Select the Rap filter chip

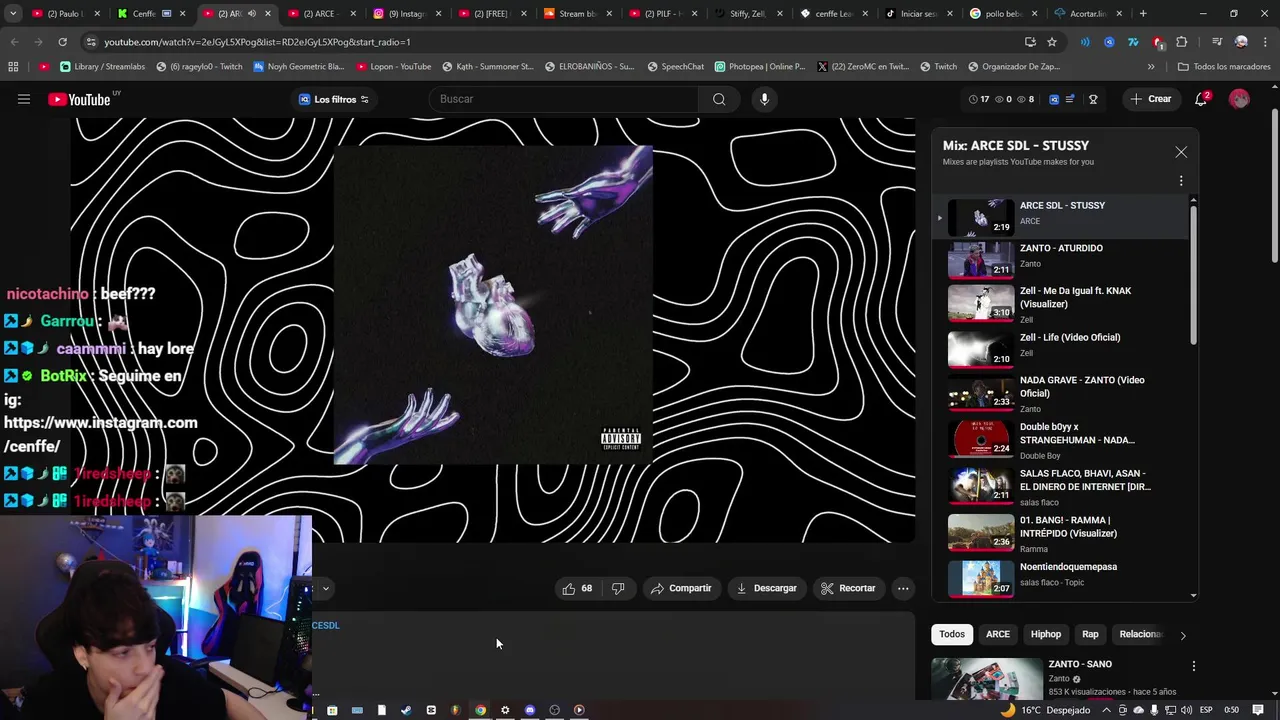click(1090, 634)
